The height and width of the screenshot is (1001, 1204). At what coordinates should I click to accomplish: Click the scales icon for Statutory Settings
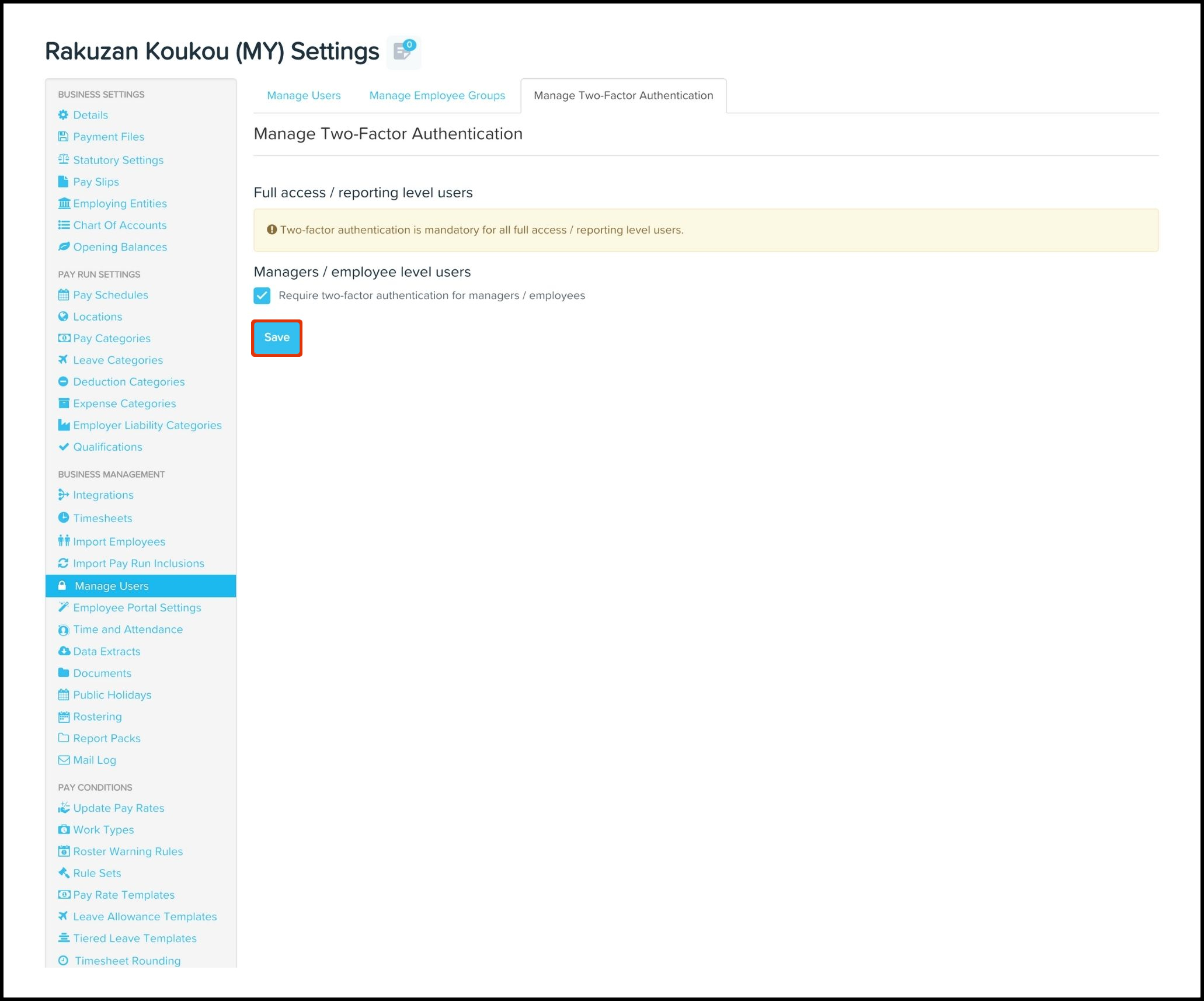[63, 159]
